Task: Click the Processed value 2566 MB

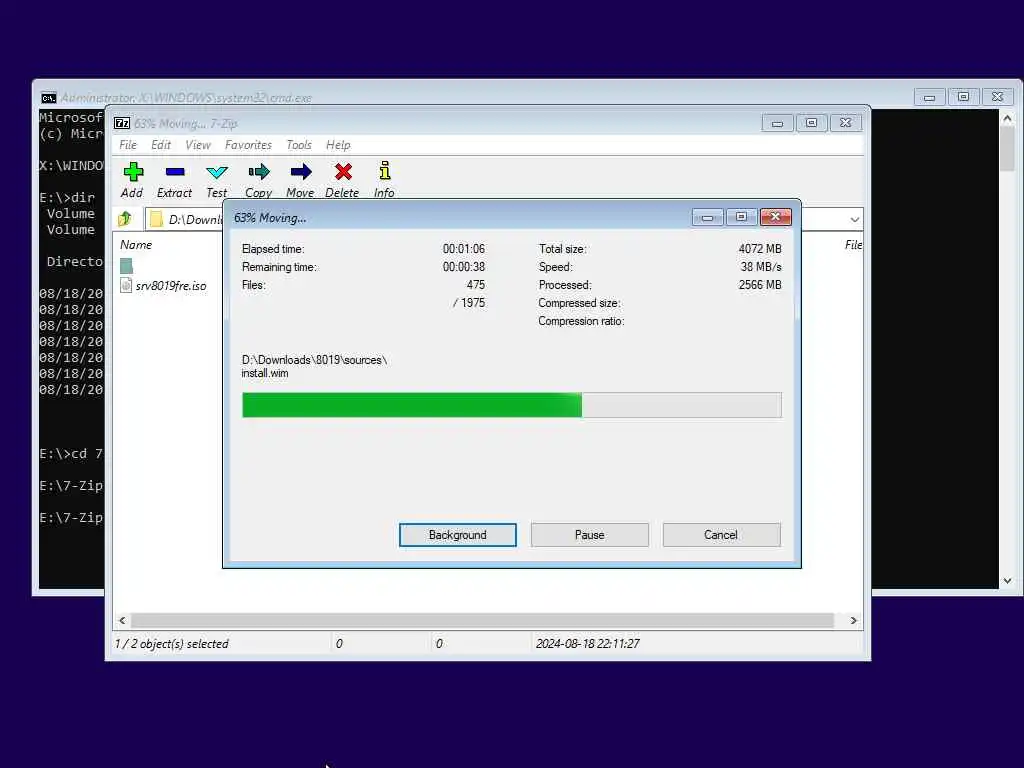Action: (x=760, y=285)
